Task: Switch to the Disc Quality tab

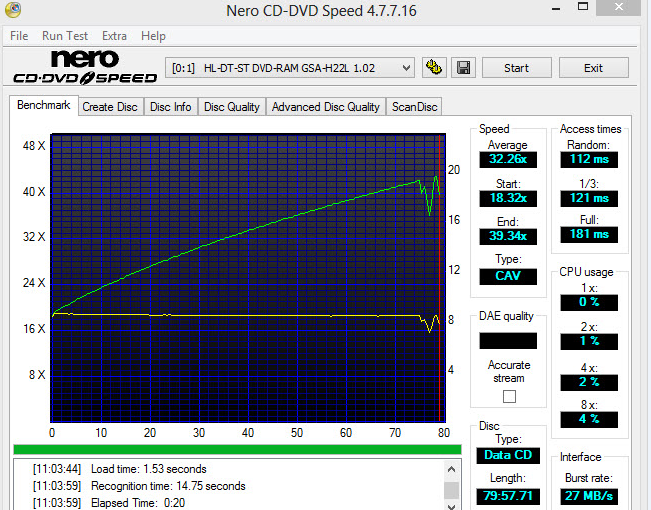Action: 232,107
